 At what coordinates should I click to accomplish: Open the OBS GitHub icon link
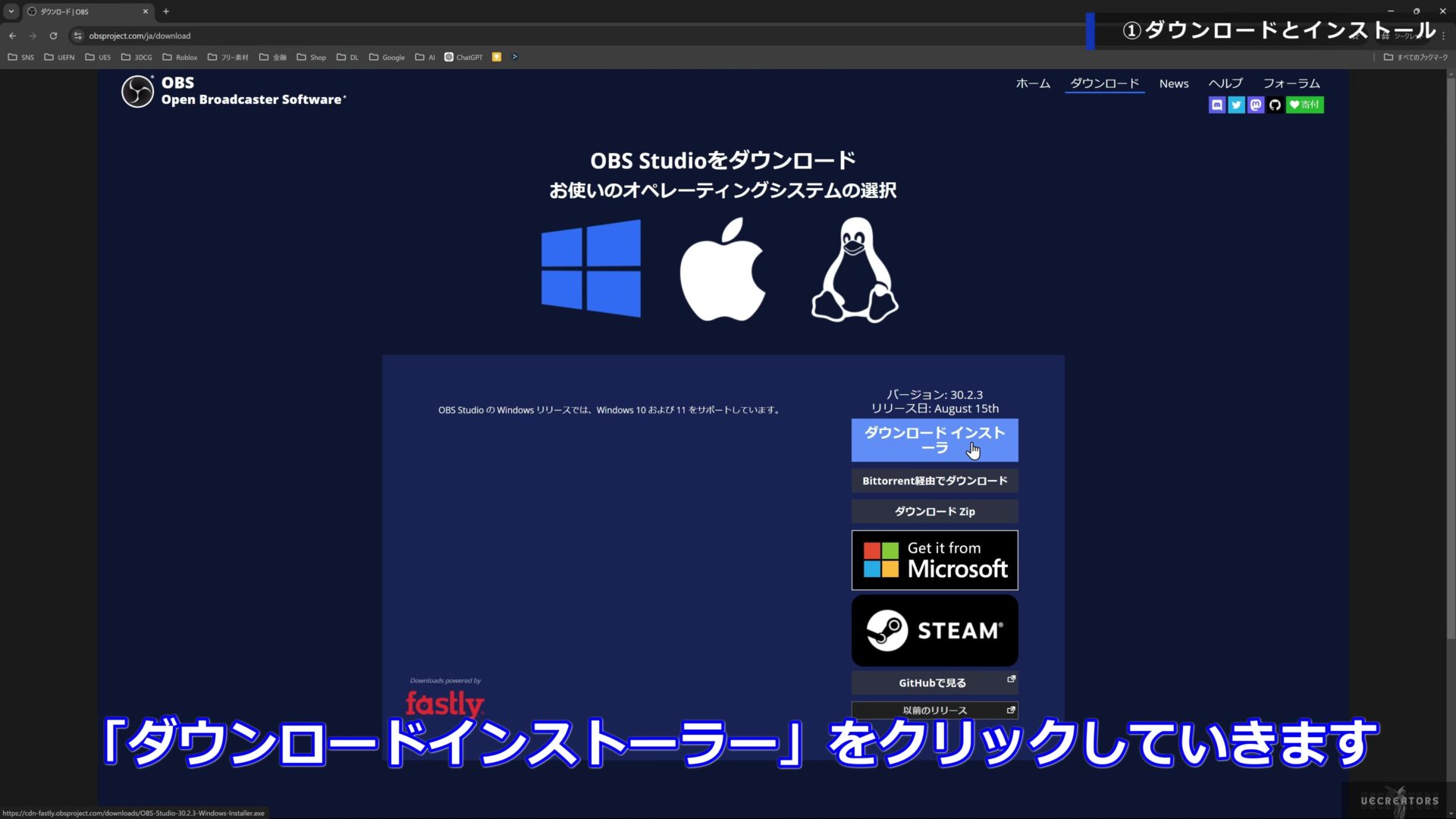click(x=1275, y=105)
